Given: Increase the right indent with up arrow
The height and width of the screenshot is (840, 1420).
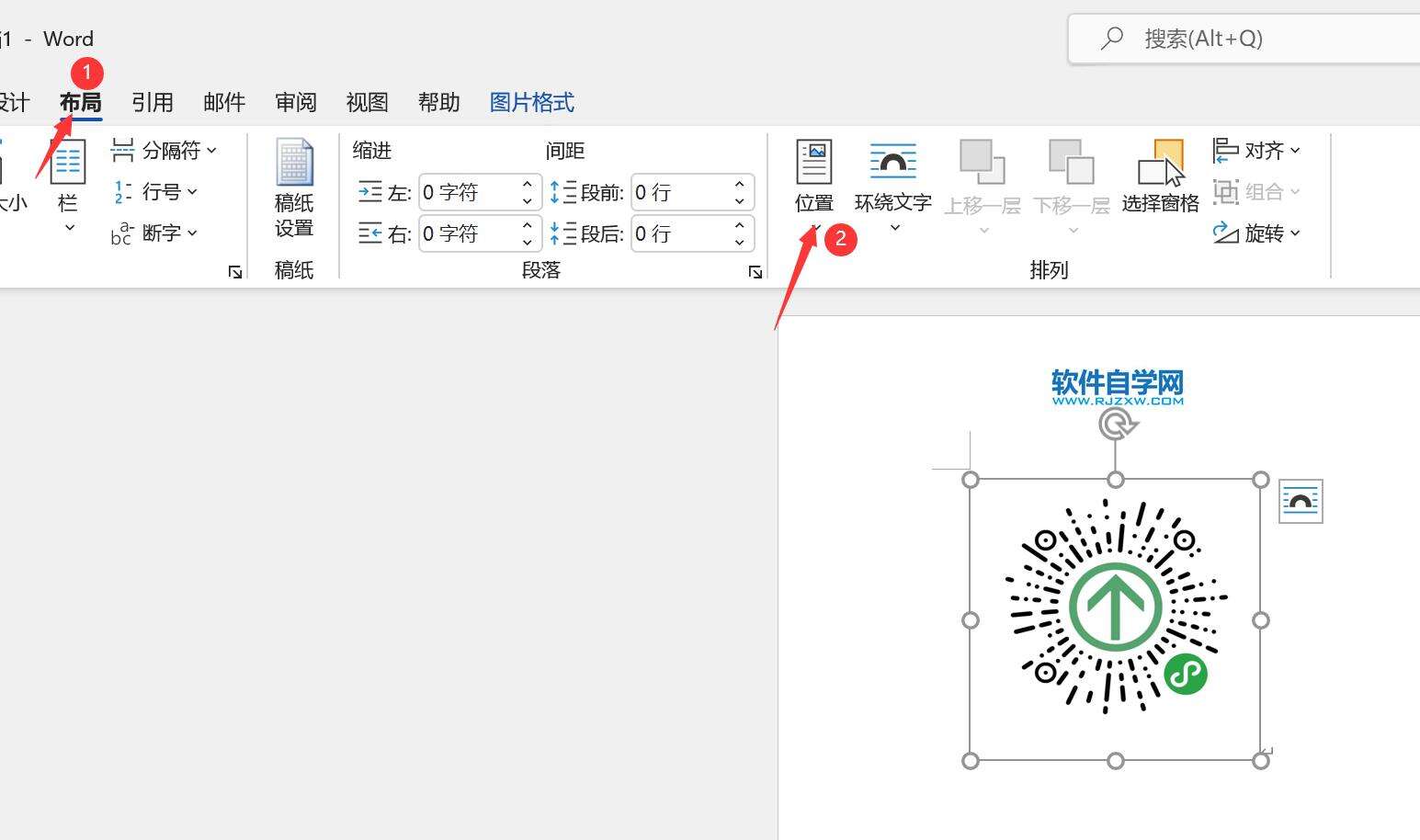Looking at the screenshot, I should [528, 225].
